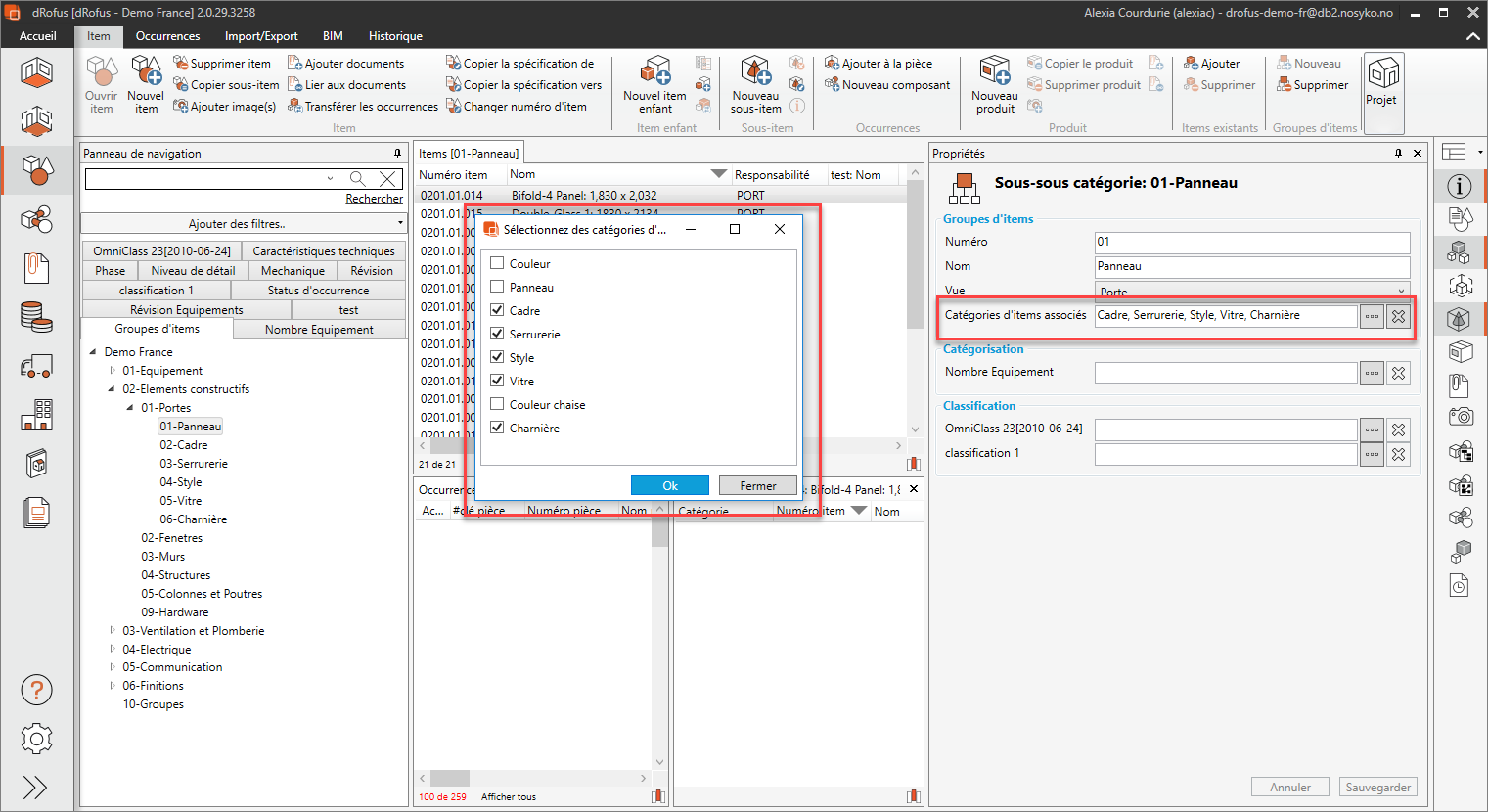1488x812 pixels.
Task: Click magnifier search icon in navigation panel
Action: [x=358, y=179]
